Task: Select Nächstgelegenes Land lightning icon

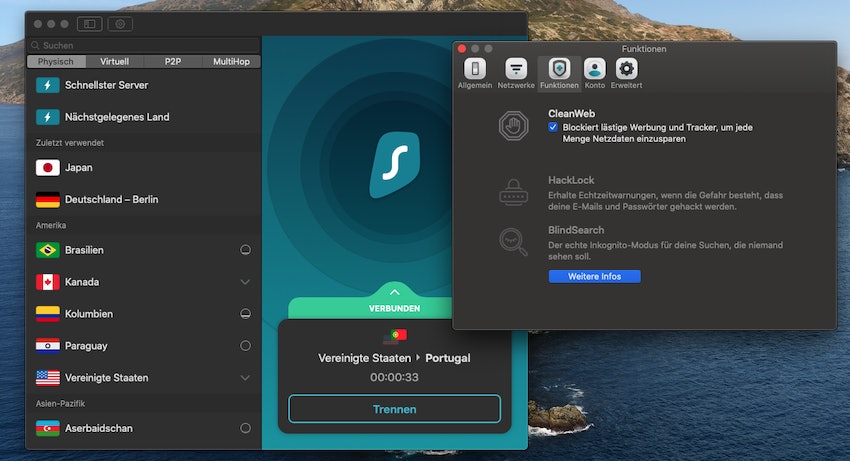Action: 48,117
